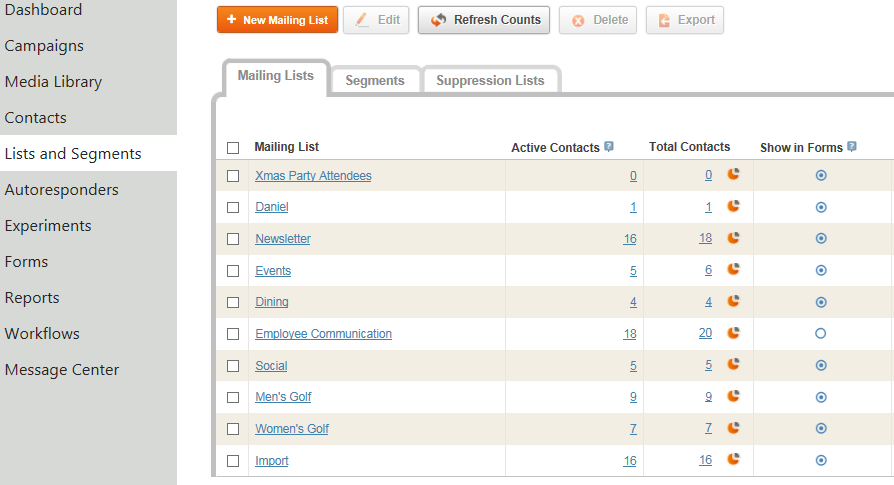Go to Autoresponders in the sidebar
This screenshot has width=894, height=485.
61,190
